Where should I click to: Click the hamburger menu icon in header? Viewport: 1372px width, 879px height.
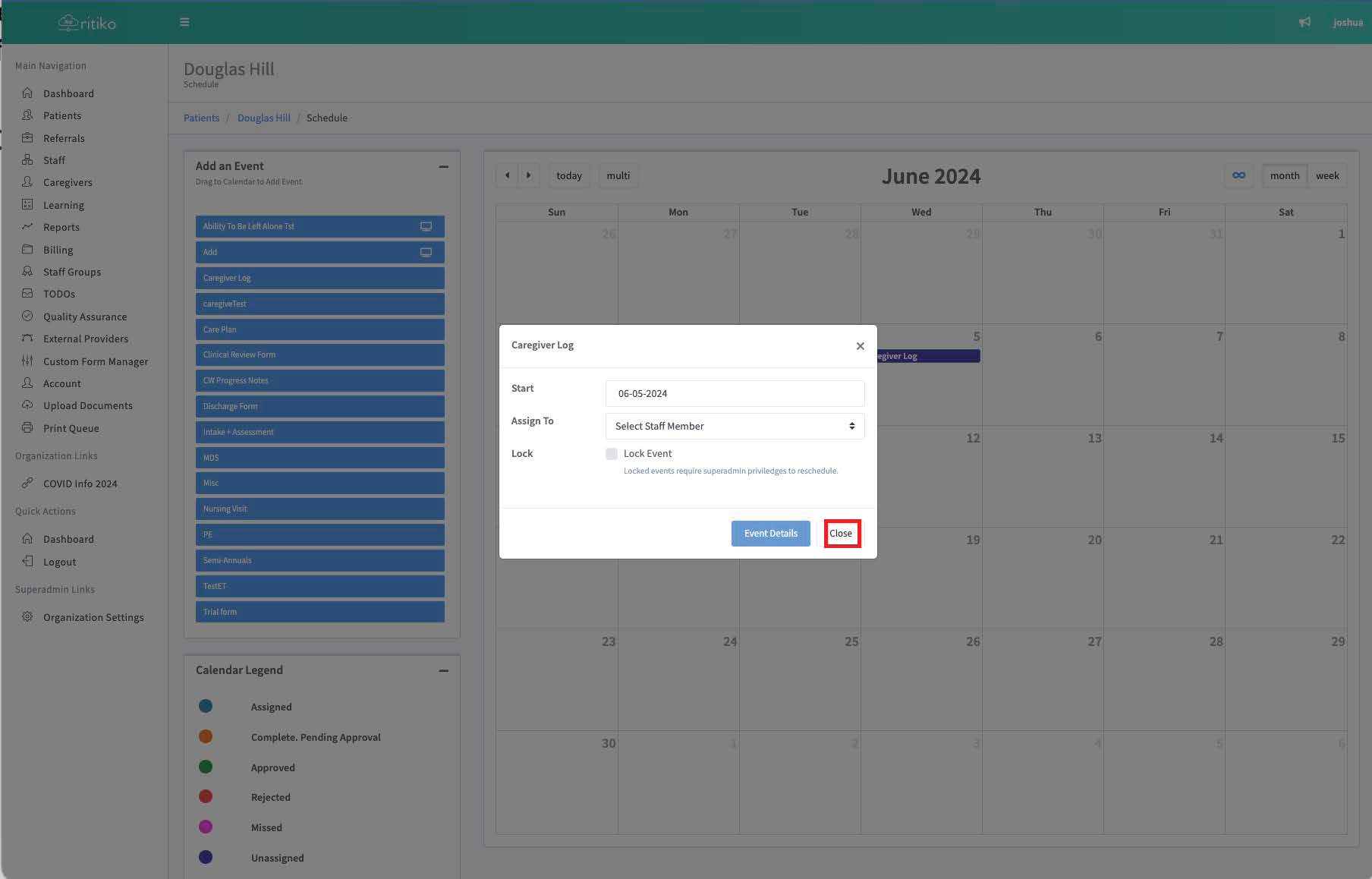[x=184, y=23]
